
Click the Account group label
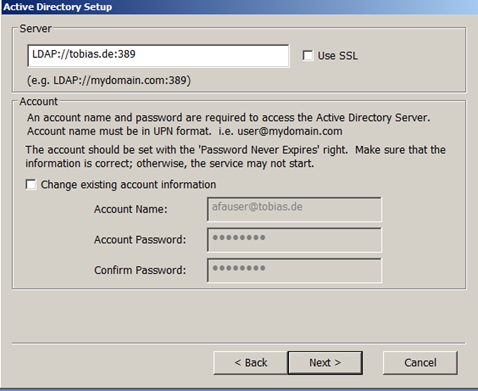tap(38, 101)
